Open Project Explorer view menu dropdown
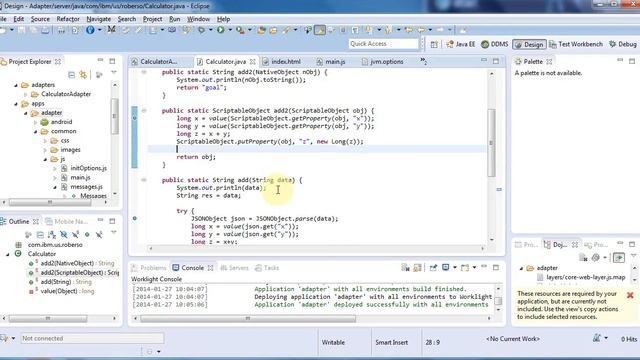Image resolution: width=640 pixels, height=360 pixels. tap(114, 73)
